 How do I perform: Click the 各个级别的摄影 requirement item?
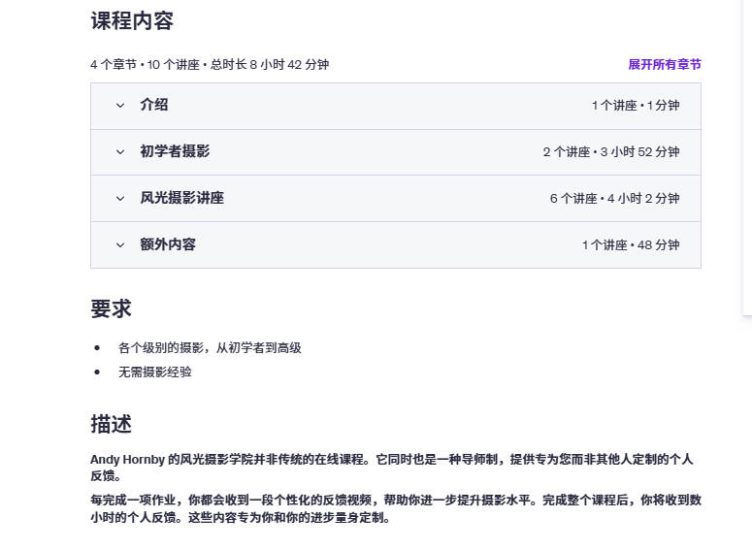point(210,348)
